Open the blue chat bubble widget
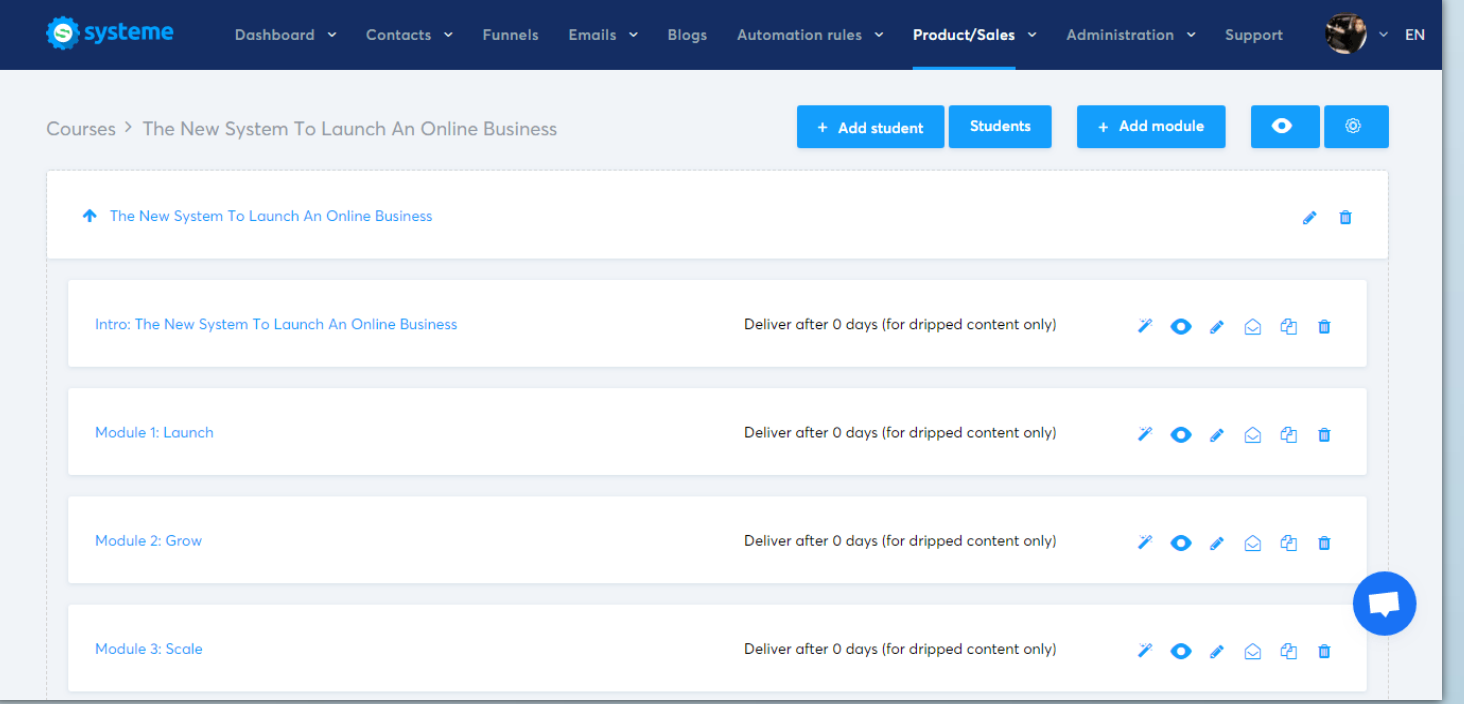Screen dimensions: 1464x704 pyautogui.click(x=1384, y=603)
